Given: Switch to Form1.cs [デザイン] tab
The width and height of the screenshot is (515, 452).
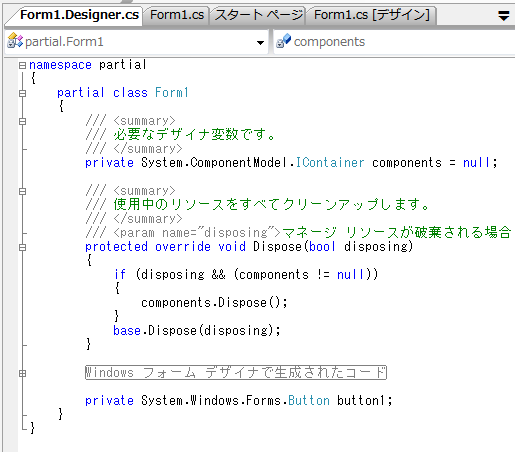Looking at the screenshot, I should pyautogui.click(x=372, y=15).
